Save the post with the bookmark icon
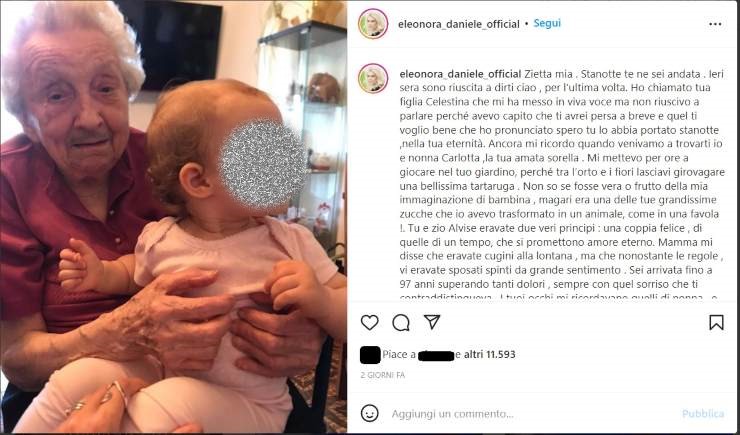Screen dimensions: 740x435 716,322
